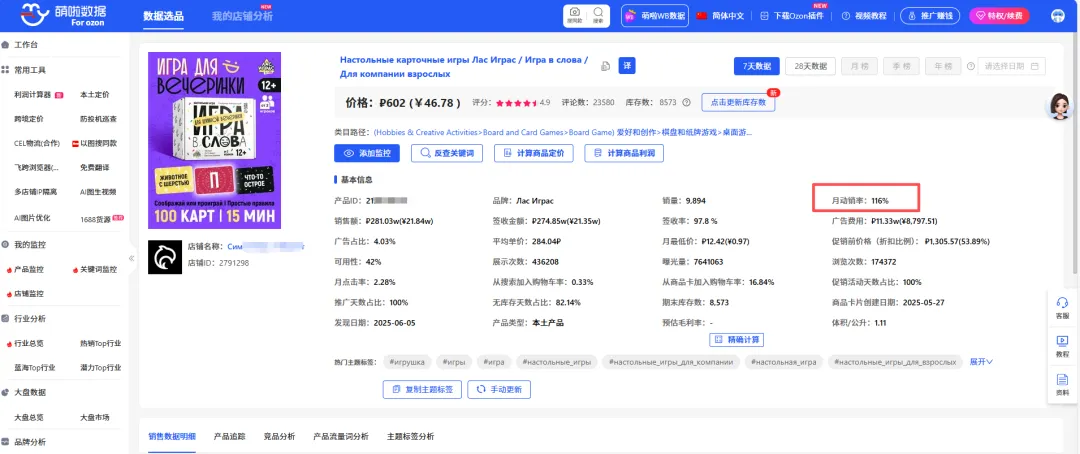Open the 客服 customer service sidebar icon
This screenshot has width=1080, height=454.
(1062, 307)
